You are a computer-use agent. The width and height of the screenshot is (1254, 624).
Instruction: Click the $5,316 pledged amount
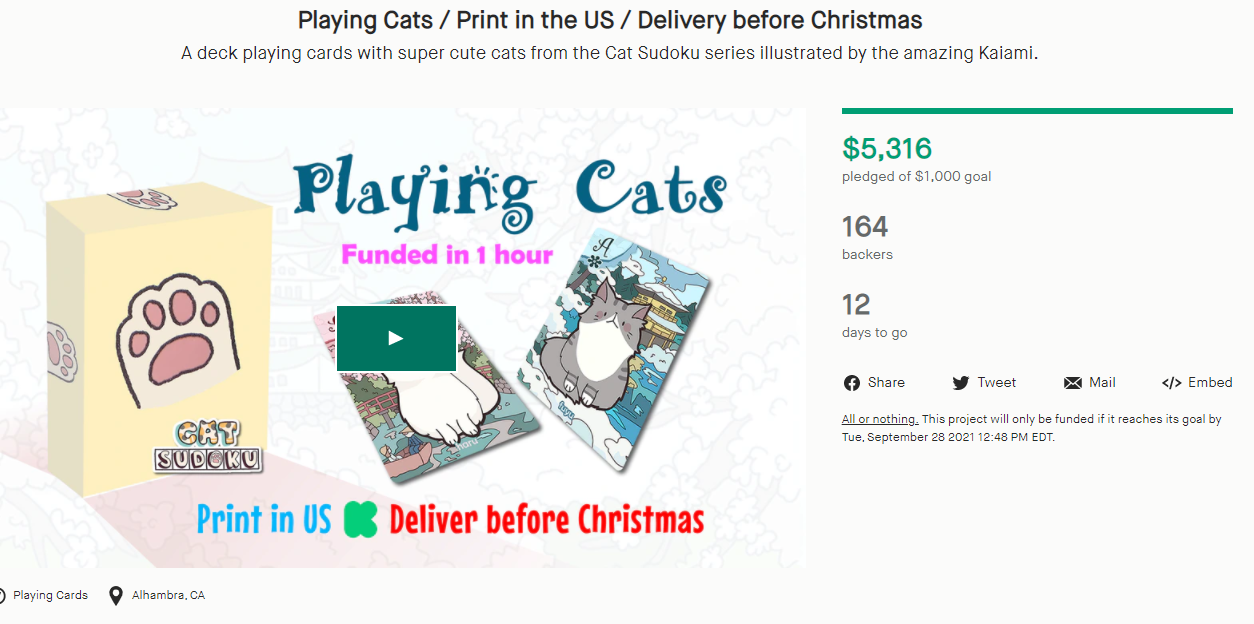[x=887, y=149]
